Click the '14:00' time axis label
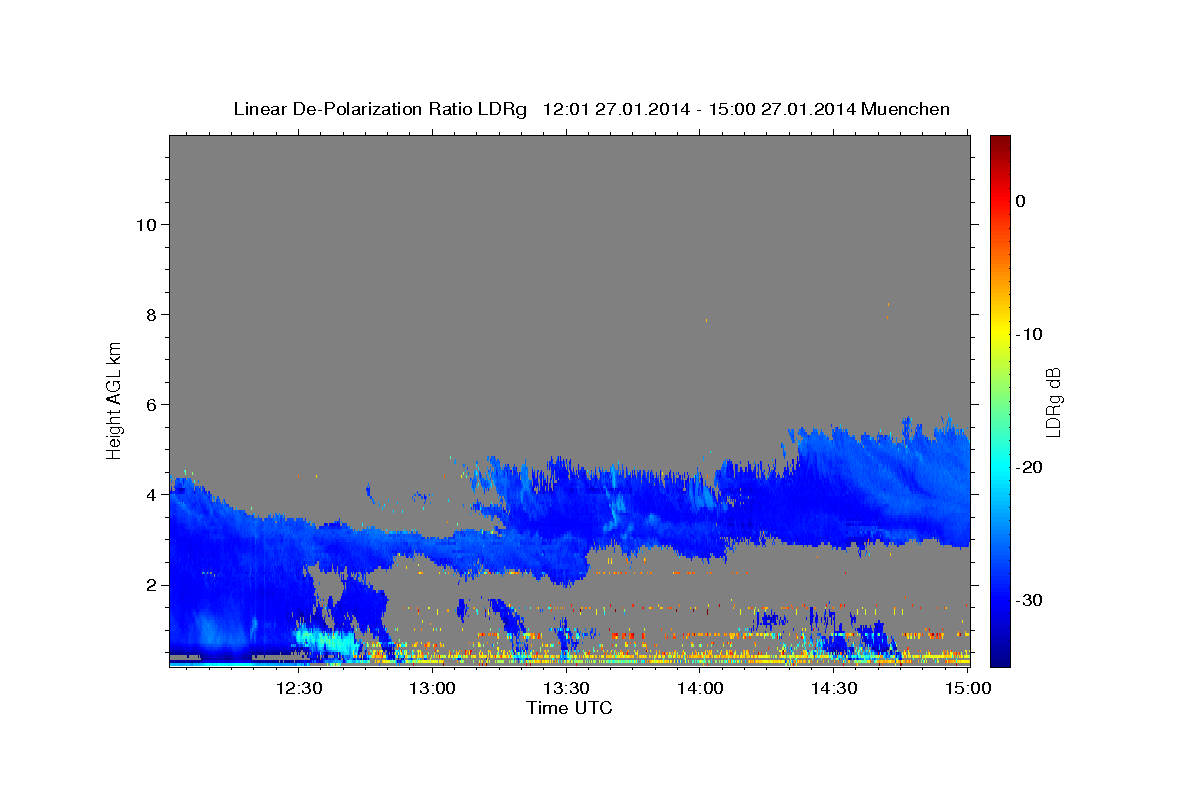The width and height of the screenshot is (1200, 800). (x=700, y=688)
